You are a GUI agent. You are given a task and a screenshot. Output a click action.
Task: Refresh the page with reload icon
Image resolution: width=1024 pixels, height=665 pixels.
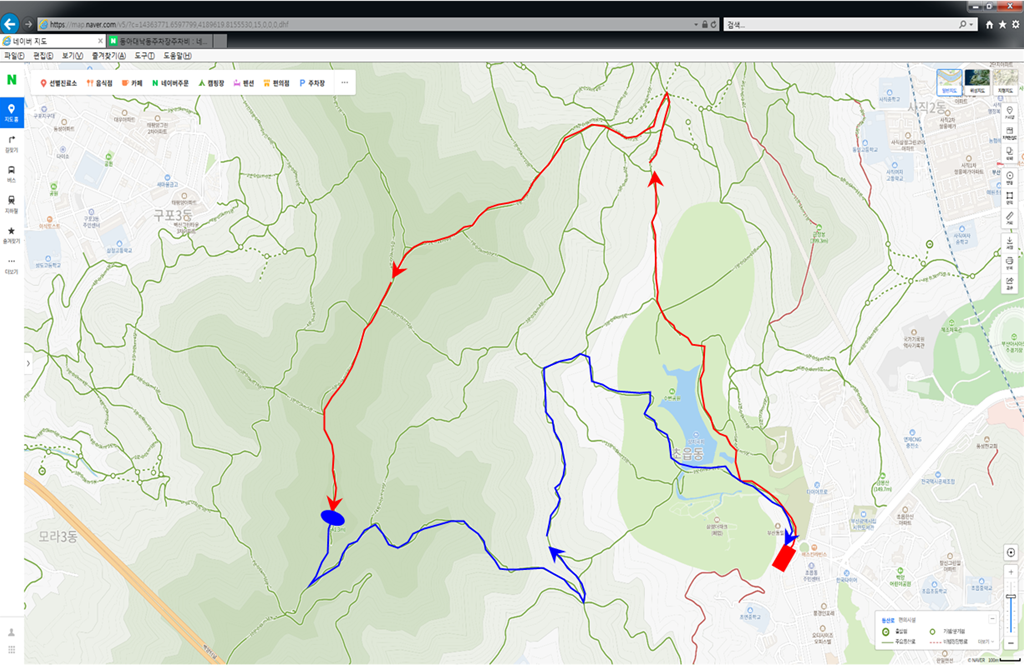click(x=713, y=25)
